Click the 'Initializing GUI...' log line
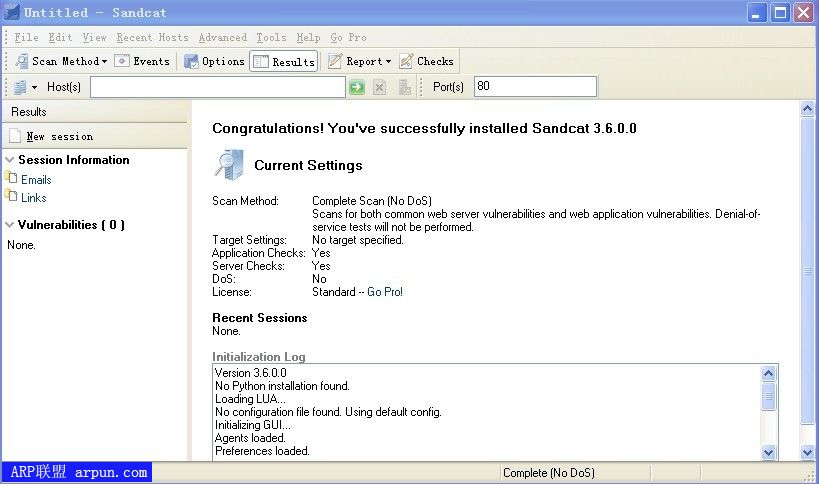 pos(253,425)
